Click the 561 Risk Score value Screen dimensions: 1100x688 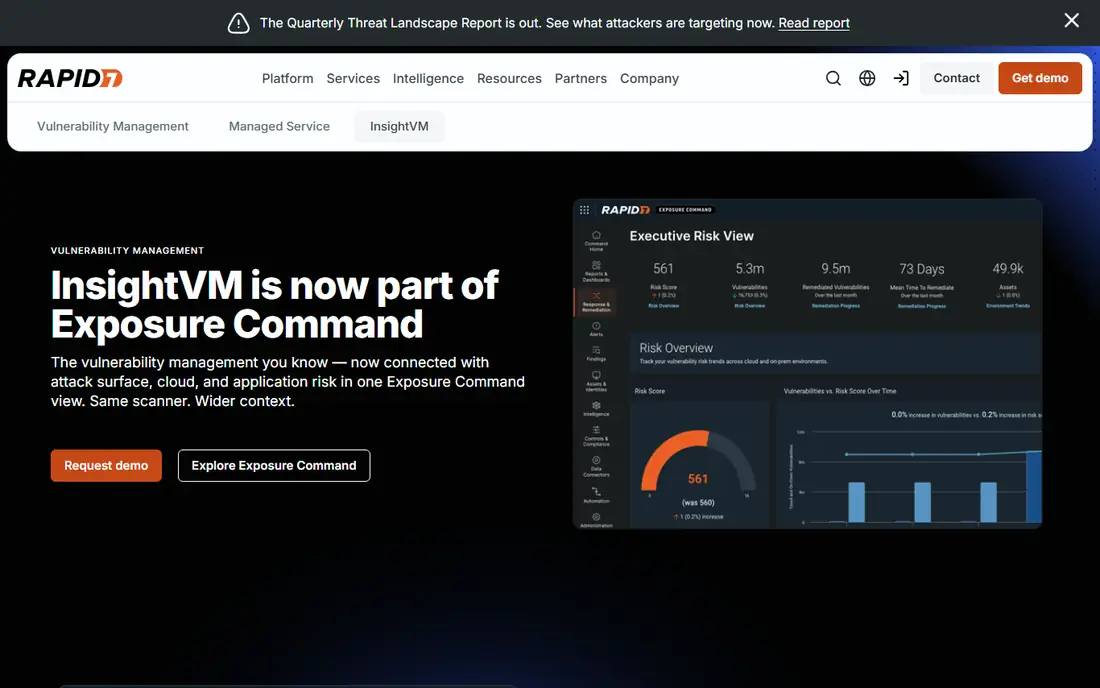(663, 269)
